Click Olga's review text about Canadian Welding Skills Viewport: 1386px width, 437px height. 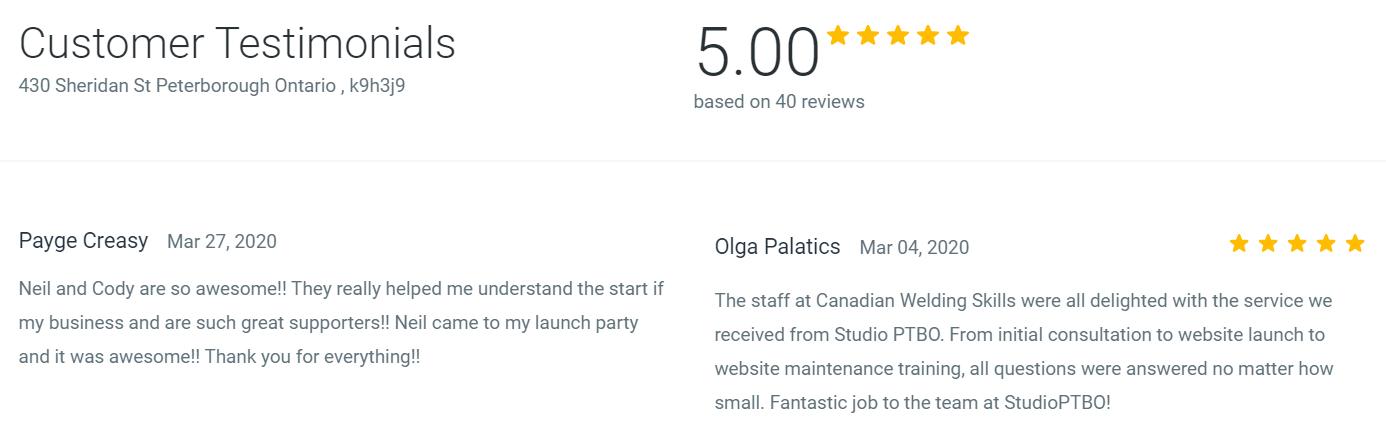click(x=1024, y=351)
